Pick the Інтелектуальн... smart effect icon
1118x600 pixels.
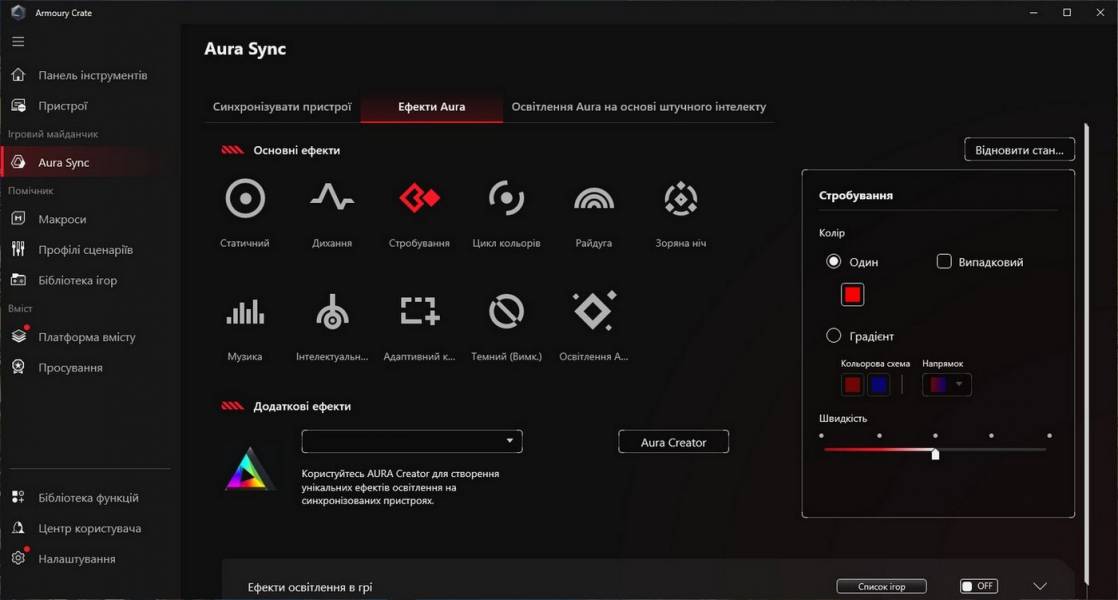pos(332,311)
